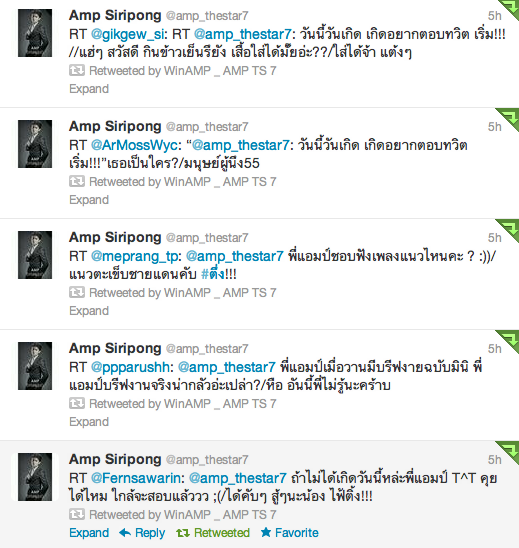Expand the @ppparushh retweet
This screenshot has width=519, height=548.
(x=89, y=421)
